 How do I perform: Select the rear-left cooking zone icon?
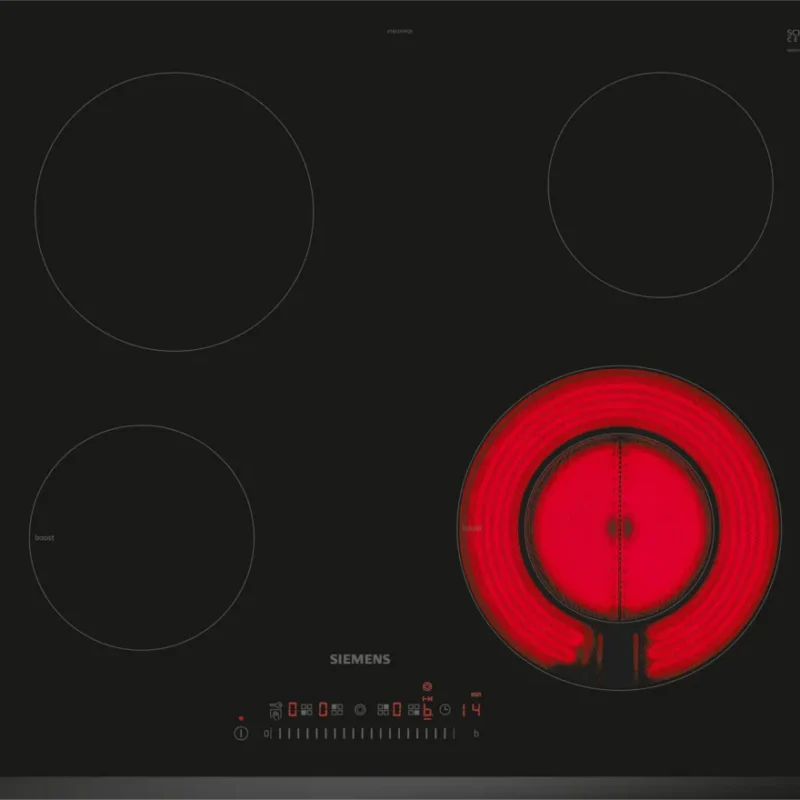pos(337,710)
